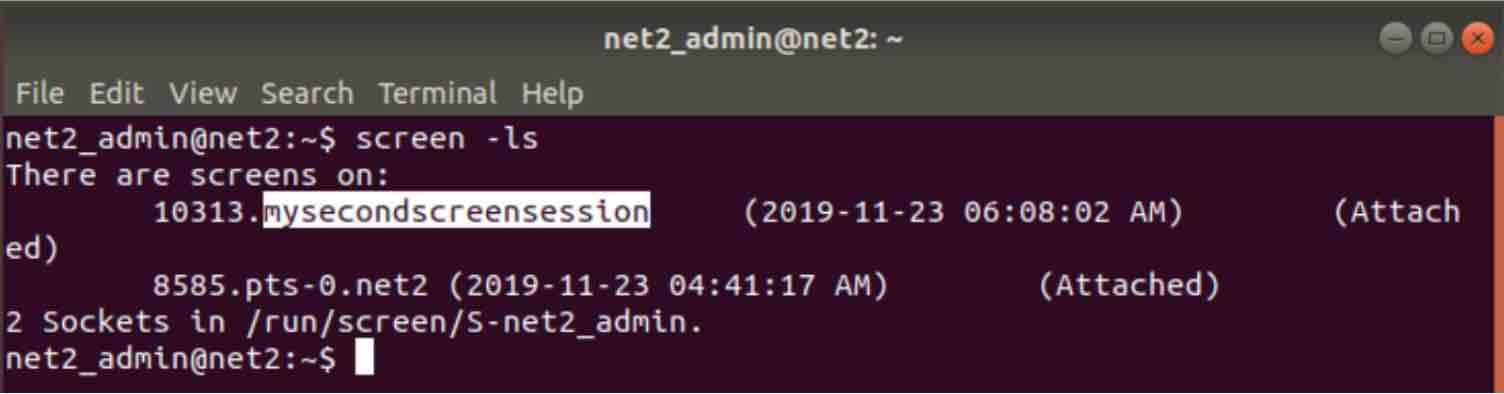The image size is (1504, 394).
Task: Open the File menu
Action: point(40,94)
